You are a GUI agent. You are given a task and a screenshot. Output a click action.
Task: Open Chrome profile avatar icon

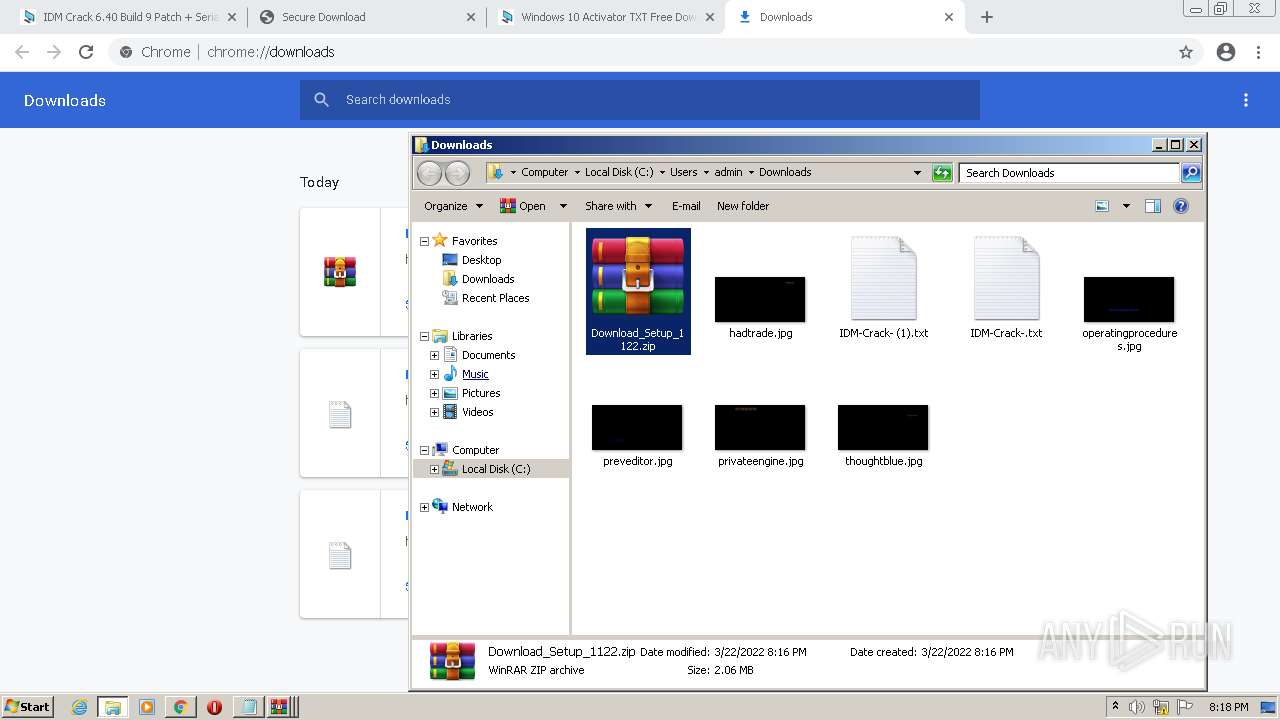coord(1226,52)
